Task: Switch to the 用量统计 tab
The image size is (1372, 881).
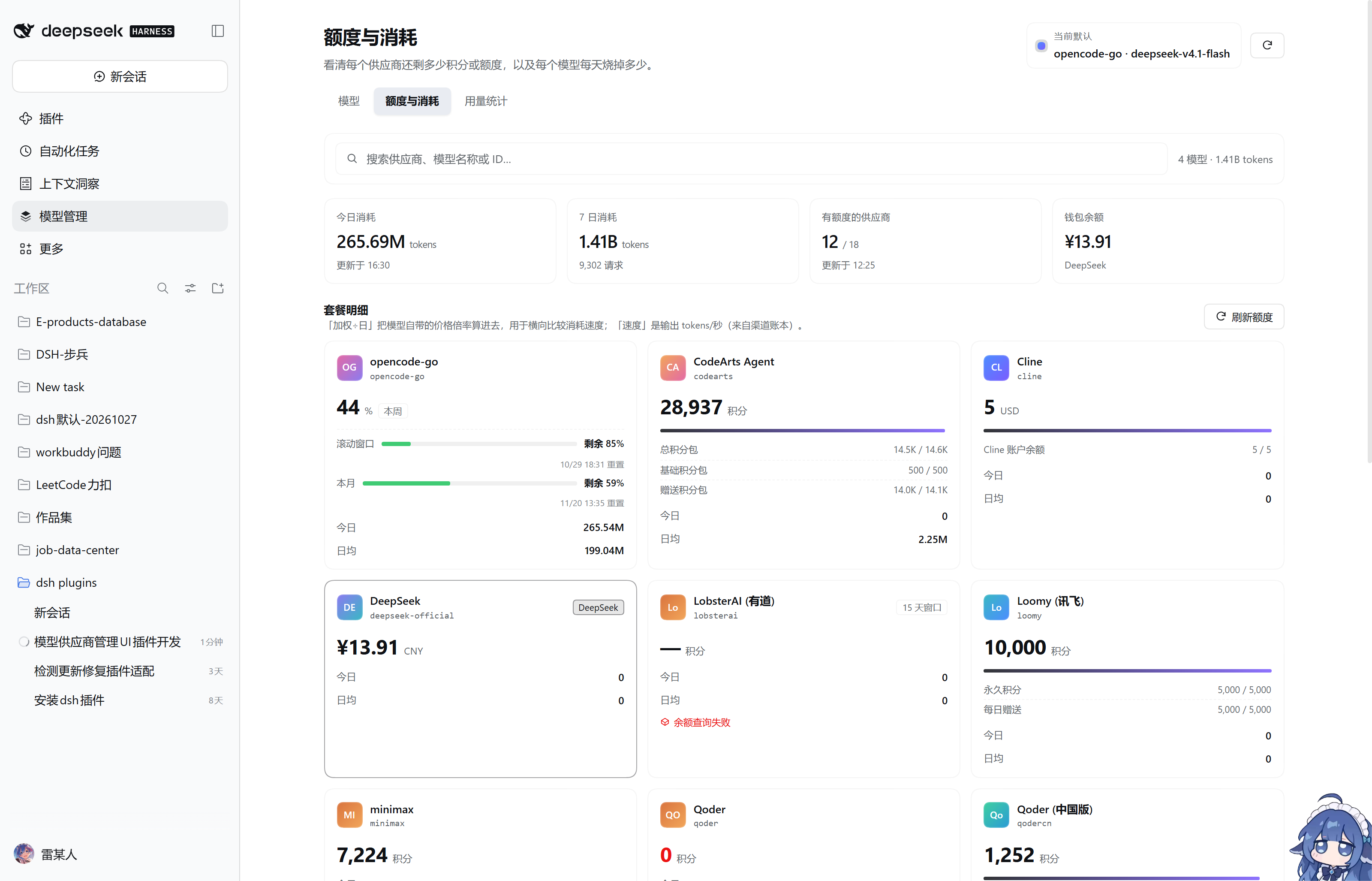Action: pos(486,101)
